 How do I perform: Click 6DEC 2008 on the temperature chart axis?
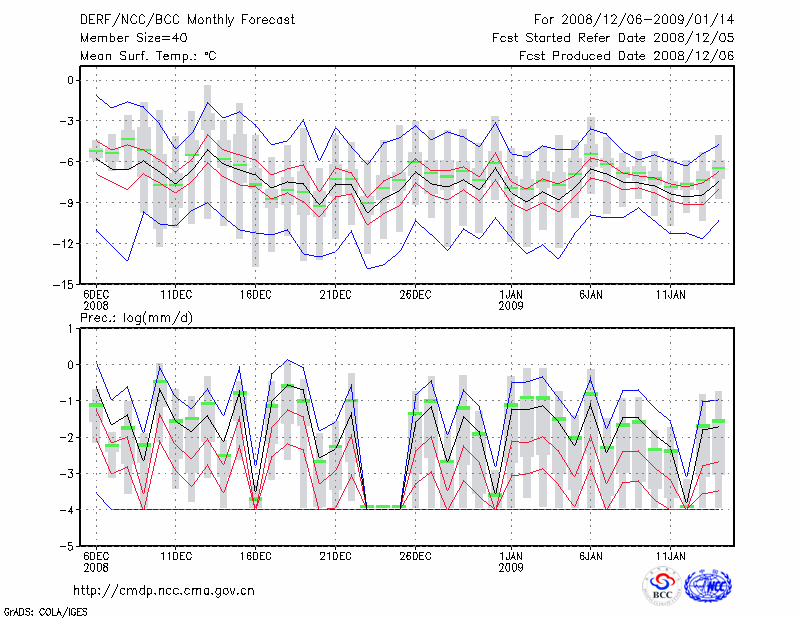(x=95, y=300)
